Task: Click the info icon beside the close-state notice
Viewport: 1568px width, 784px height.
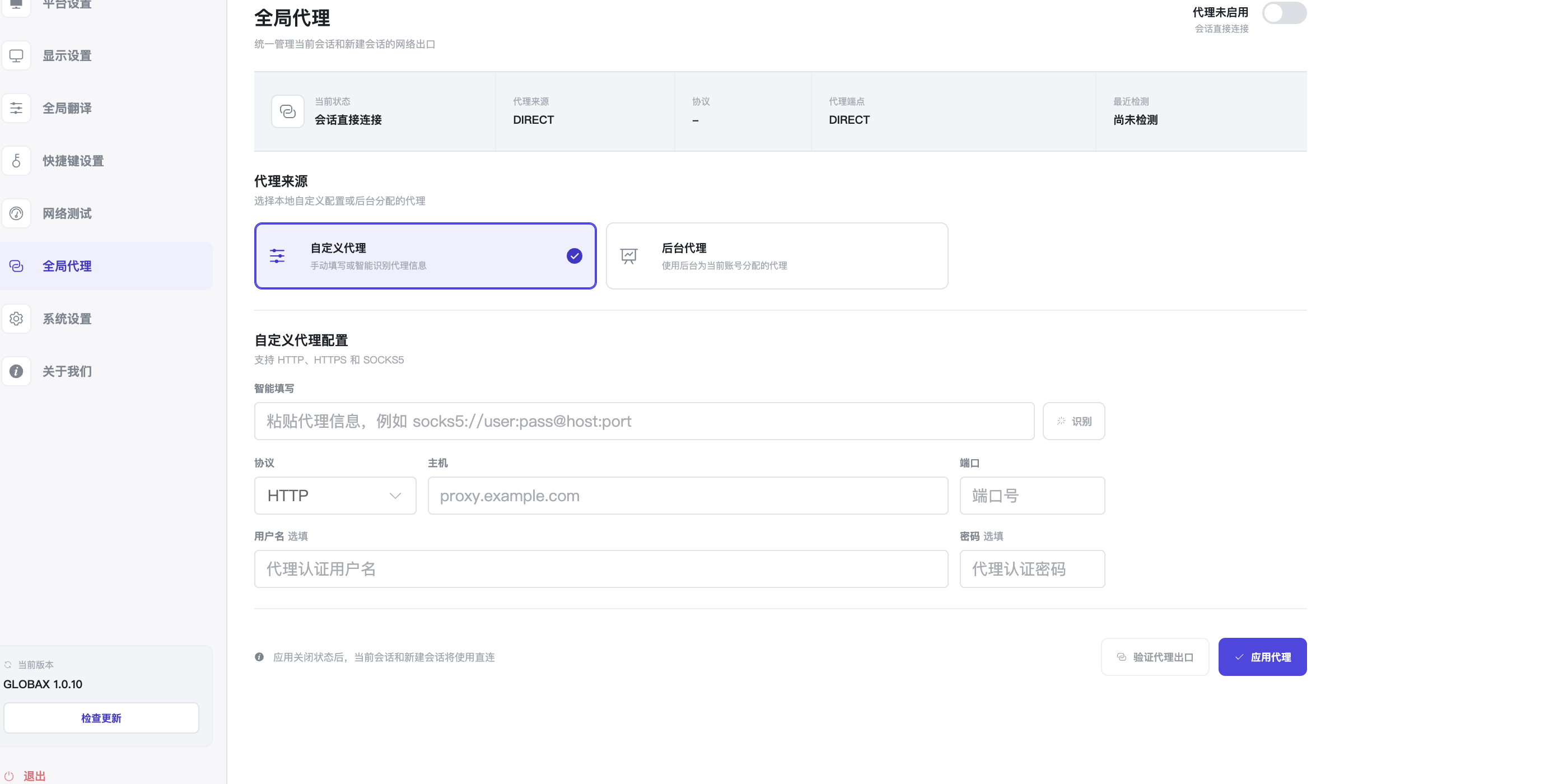Action: [x=259, y=657]
